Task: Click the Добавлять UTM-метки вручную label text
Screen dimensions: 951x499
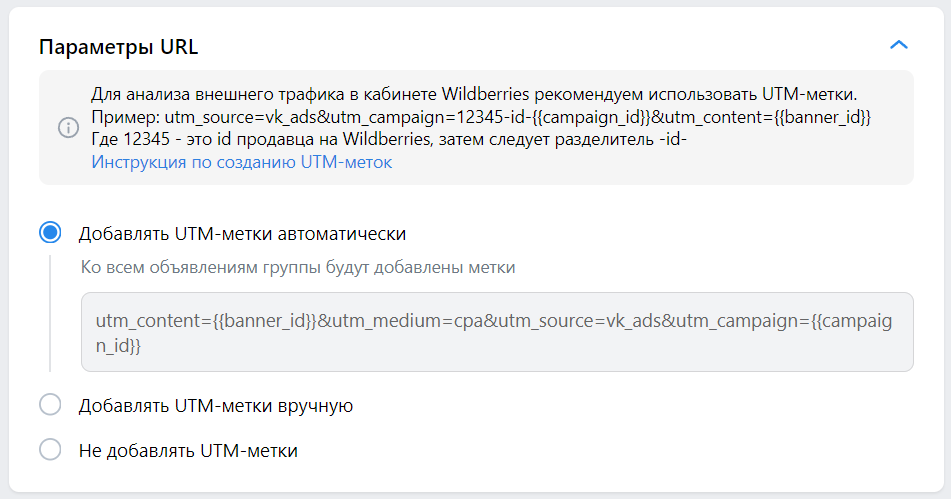Action: [215, 405]
